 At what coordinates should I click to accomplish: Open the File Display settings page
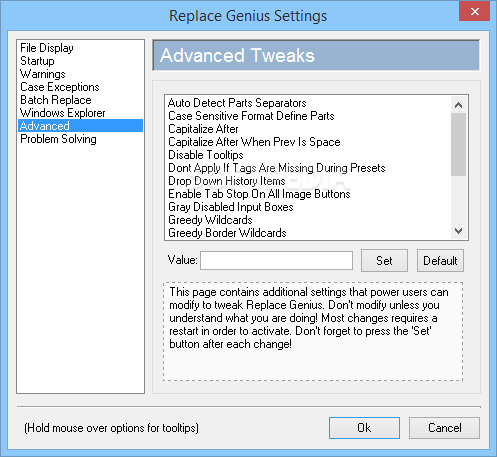pyautogui.click(x=47, y=48)
